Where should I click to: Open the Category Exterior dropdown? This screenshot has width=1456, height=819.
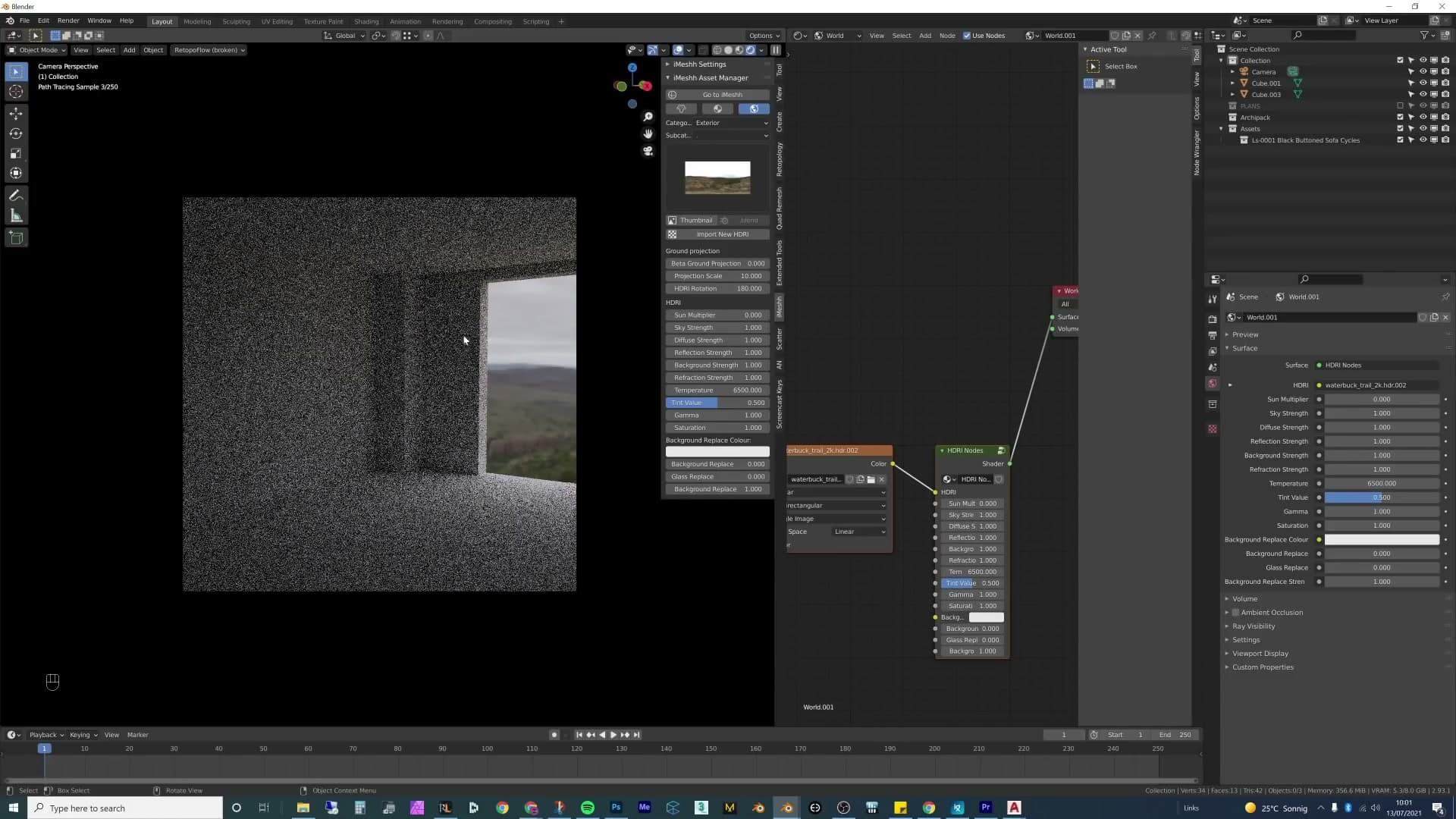coord(732,123)
